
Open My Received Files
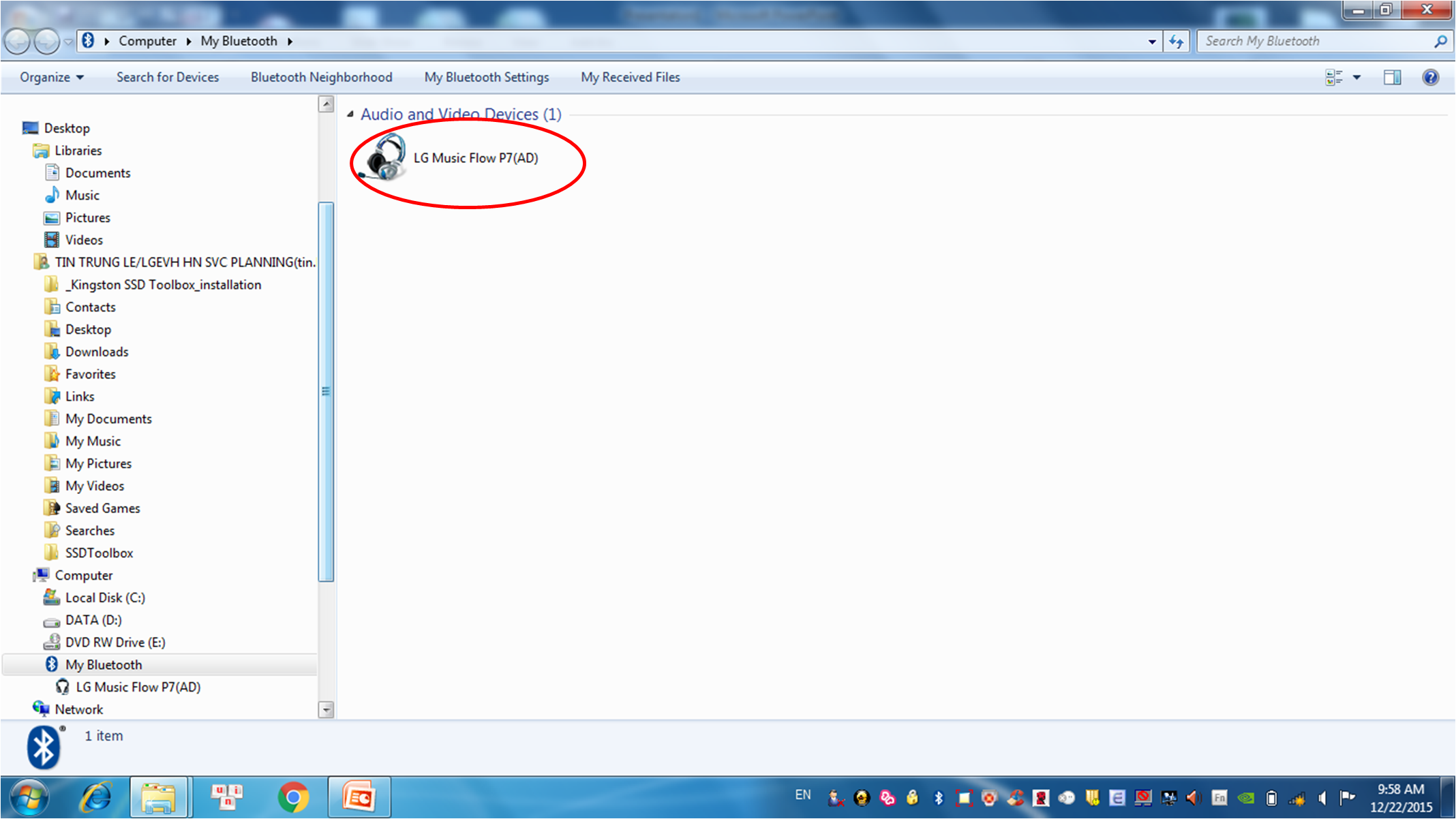(630, 77)
